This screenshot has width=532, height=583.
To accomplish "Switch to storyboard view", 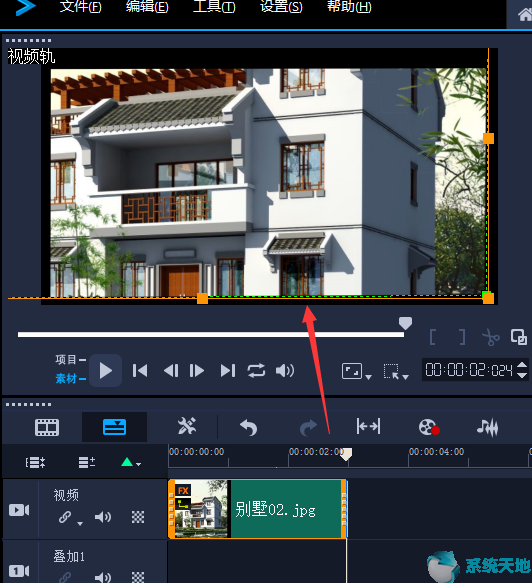I will [x=47, y=427].
